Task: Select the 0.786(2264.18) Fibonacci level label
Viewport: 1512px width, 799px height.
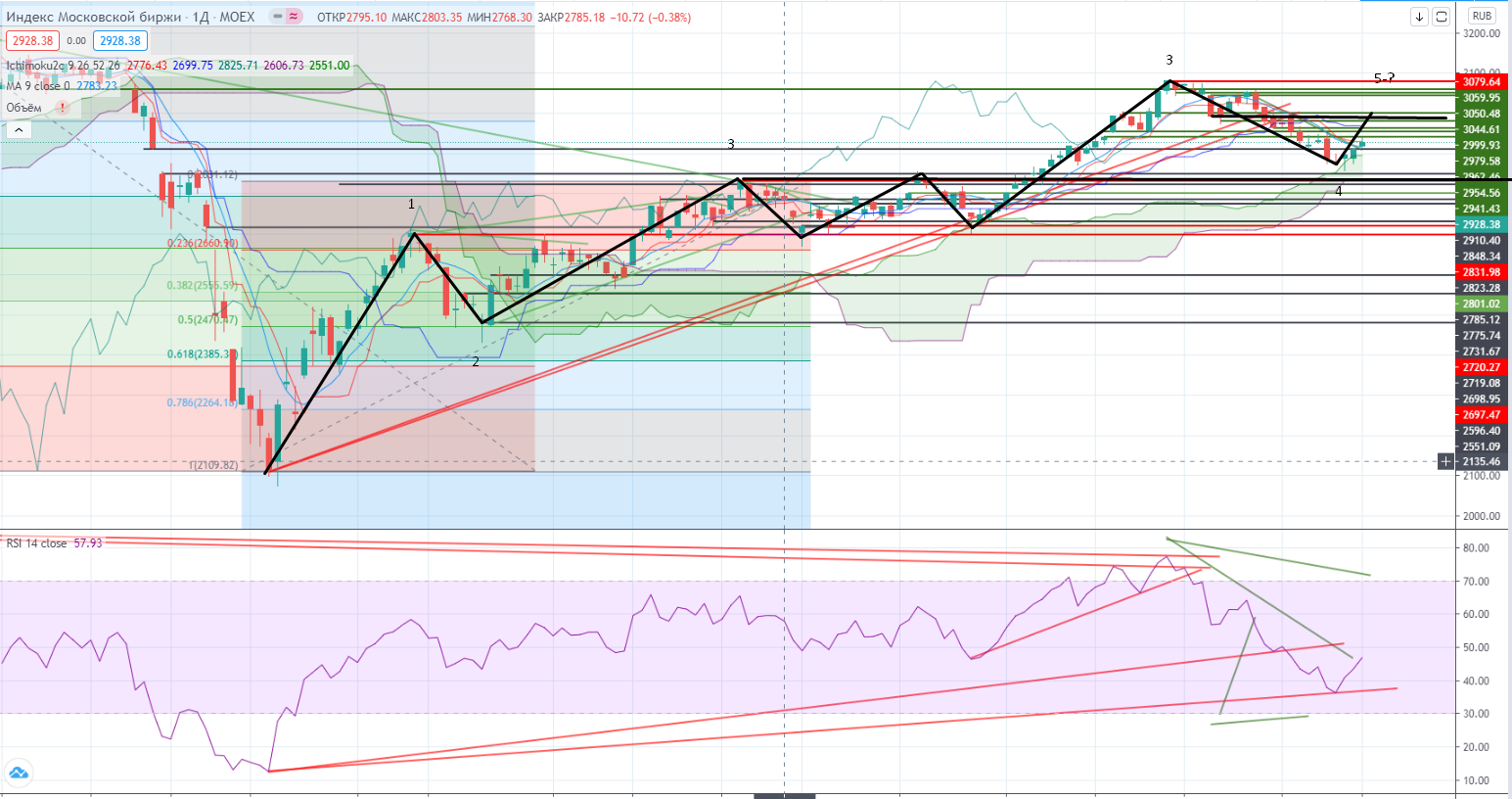Action: click(x=203, y=402)
